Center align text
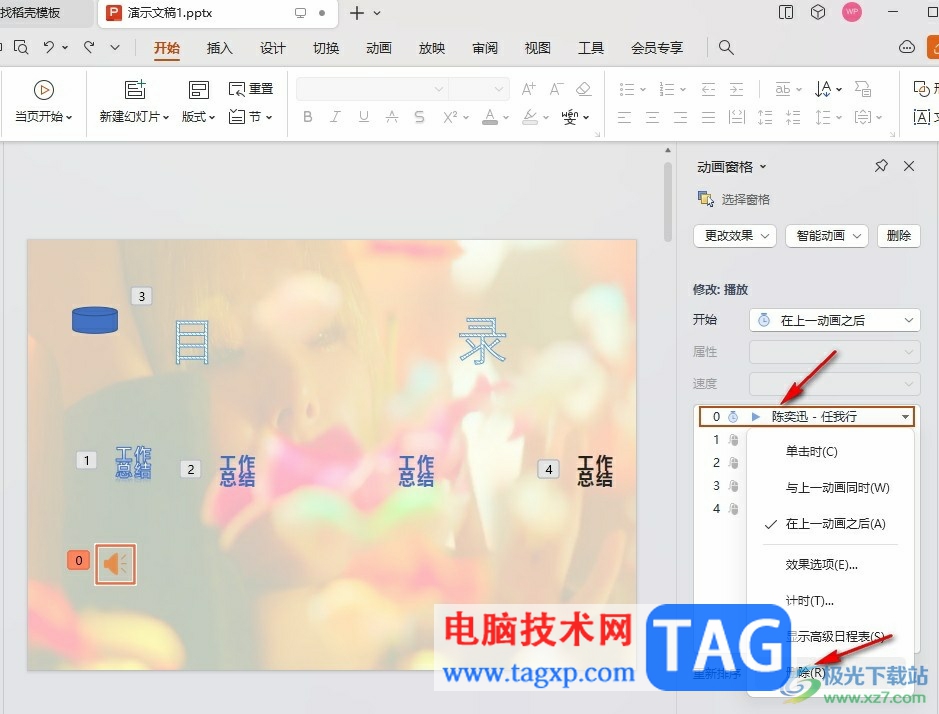The image size is (939, 714). coord(653,117)
